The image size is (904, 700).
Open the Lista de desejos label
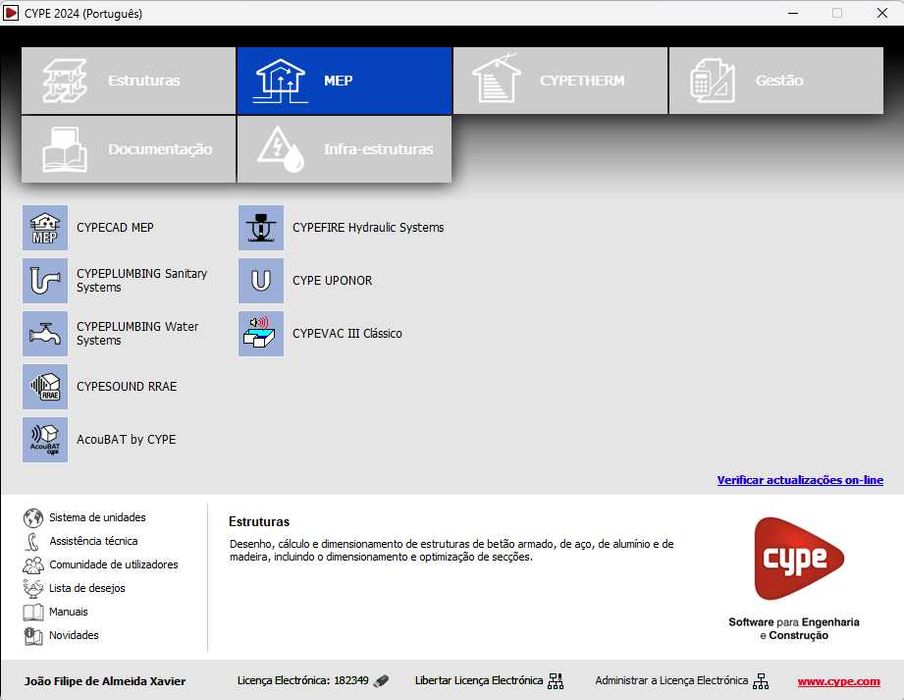coord(87,588)
